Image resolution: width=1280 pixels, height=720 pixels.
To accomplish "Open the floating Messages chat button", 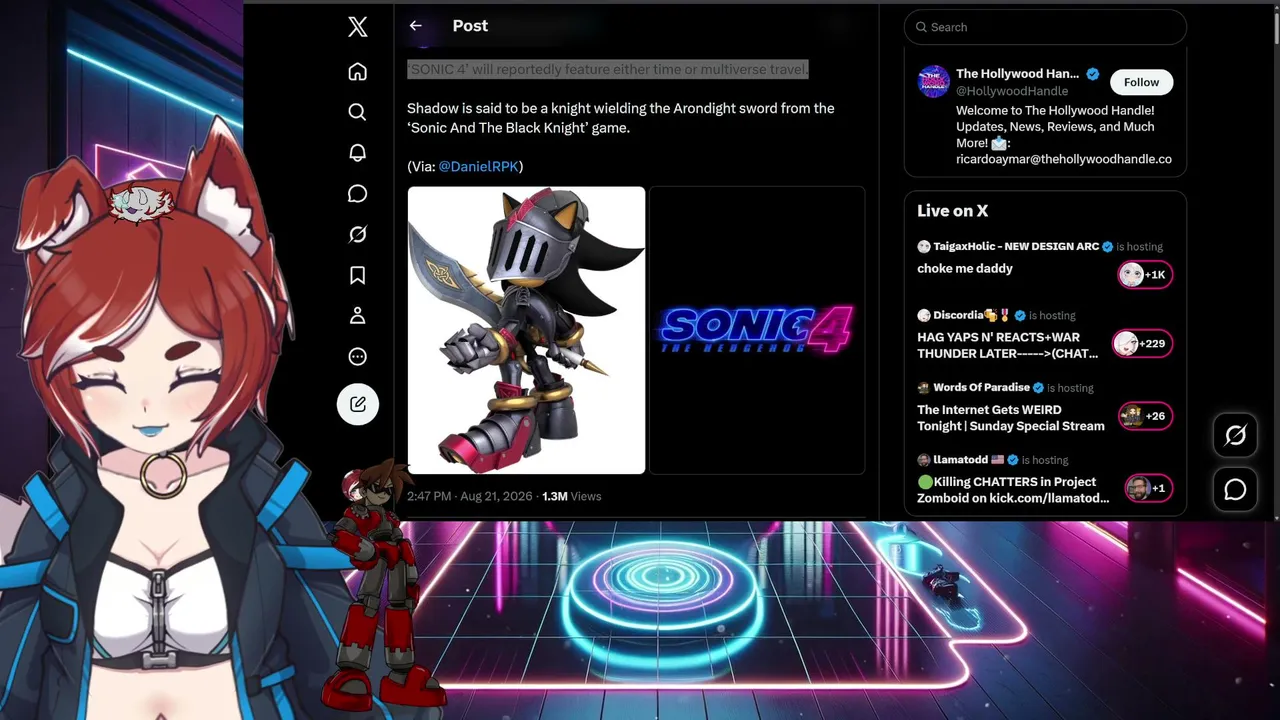I will point(1235,489).
